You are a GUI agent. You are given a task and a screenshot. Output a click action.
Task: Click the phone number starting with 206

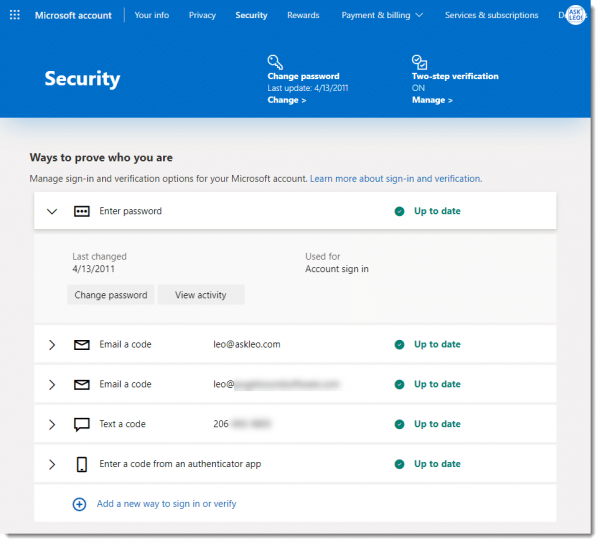click(x=242, y=424)
